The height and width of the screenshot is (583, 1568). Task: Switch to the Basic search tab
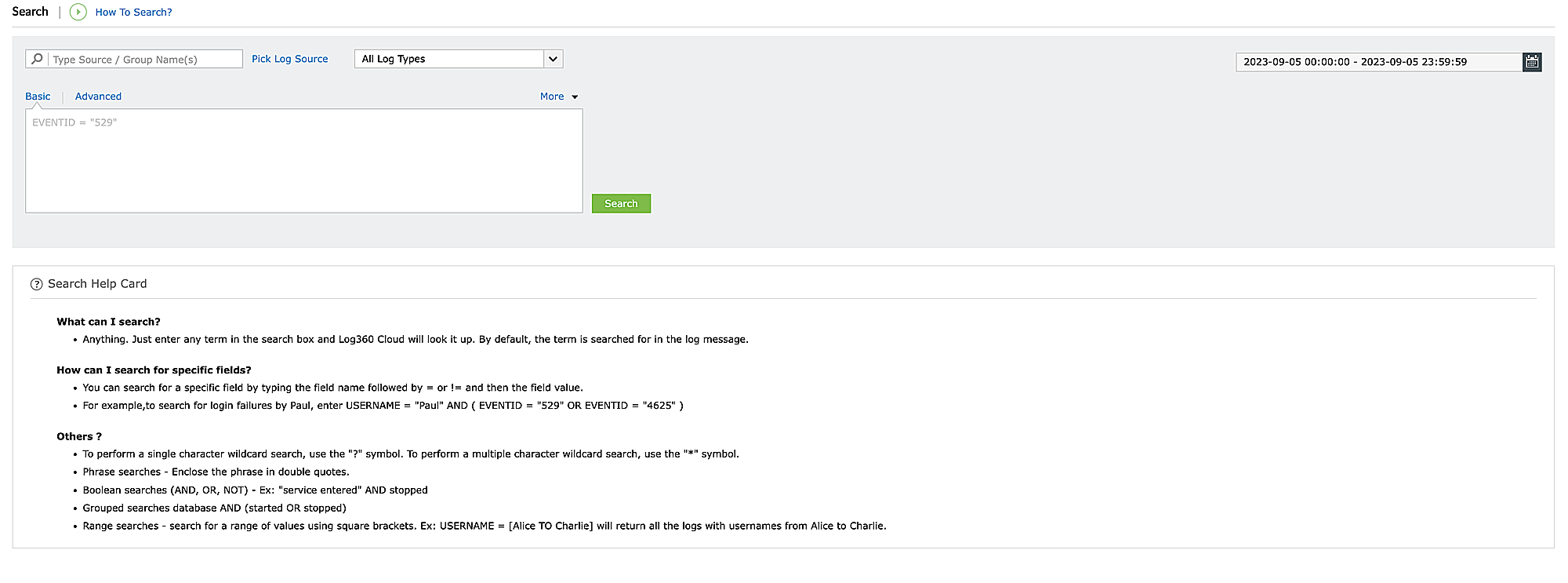click(38, 97)
